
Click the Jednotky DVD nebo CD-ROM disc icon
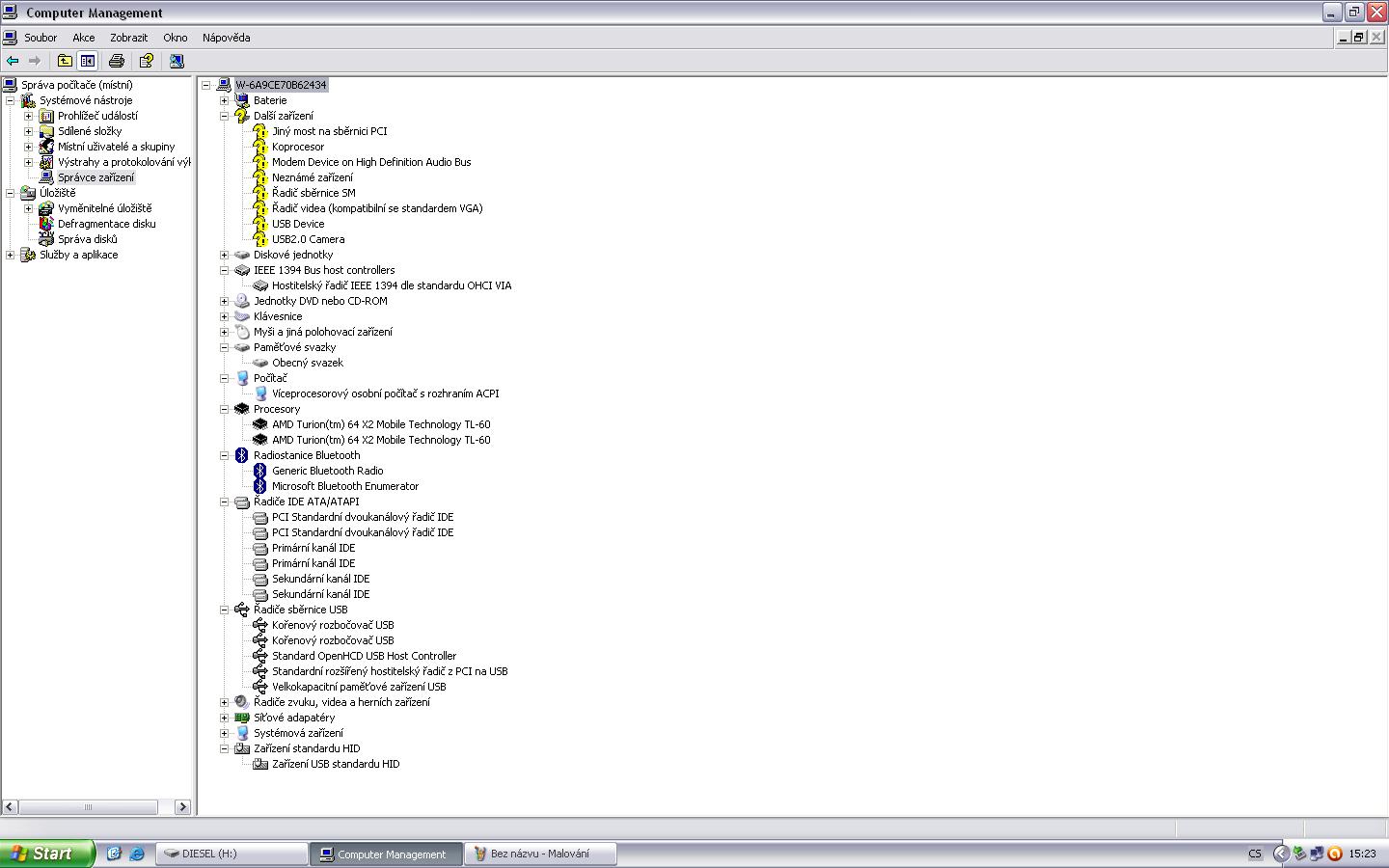click(242, 301)
